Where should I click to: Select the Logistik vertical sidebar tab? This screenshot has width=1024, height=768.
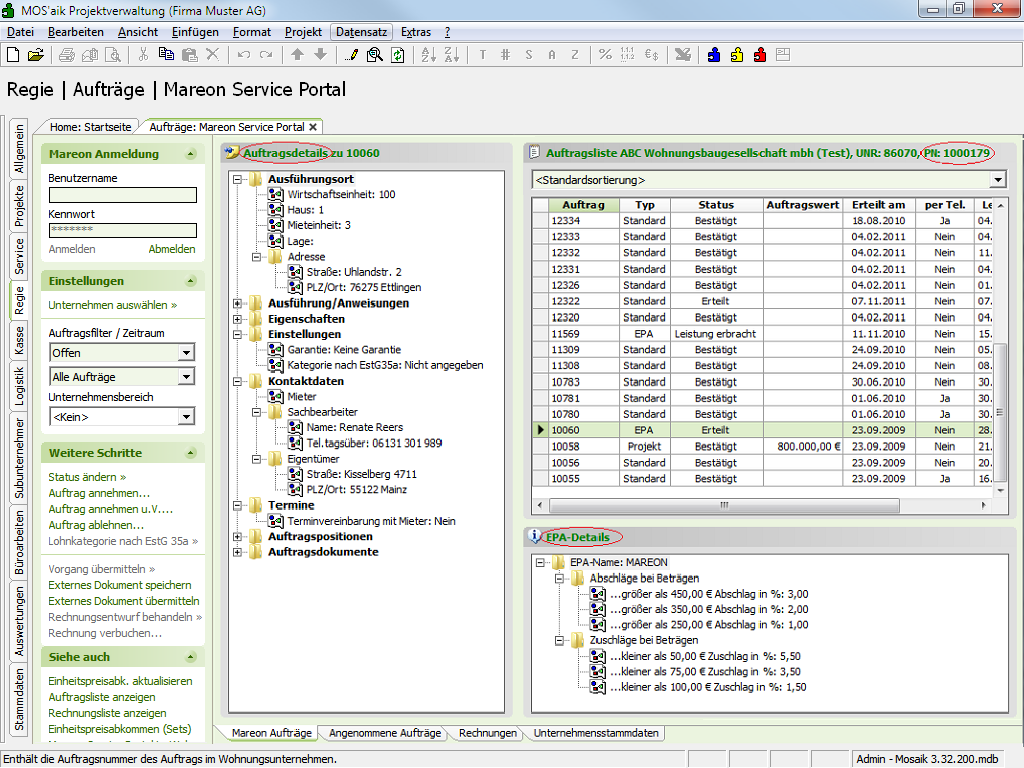(20, 386)
